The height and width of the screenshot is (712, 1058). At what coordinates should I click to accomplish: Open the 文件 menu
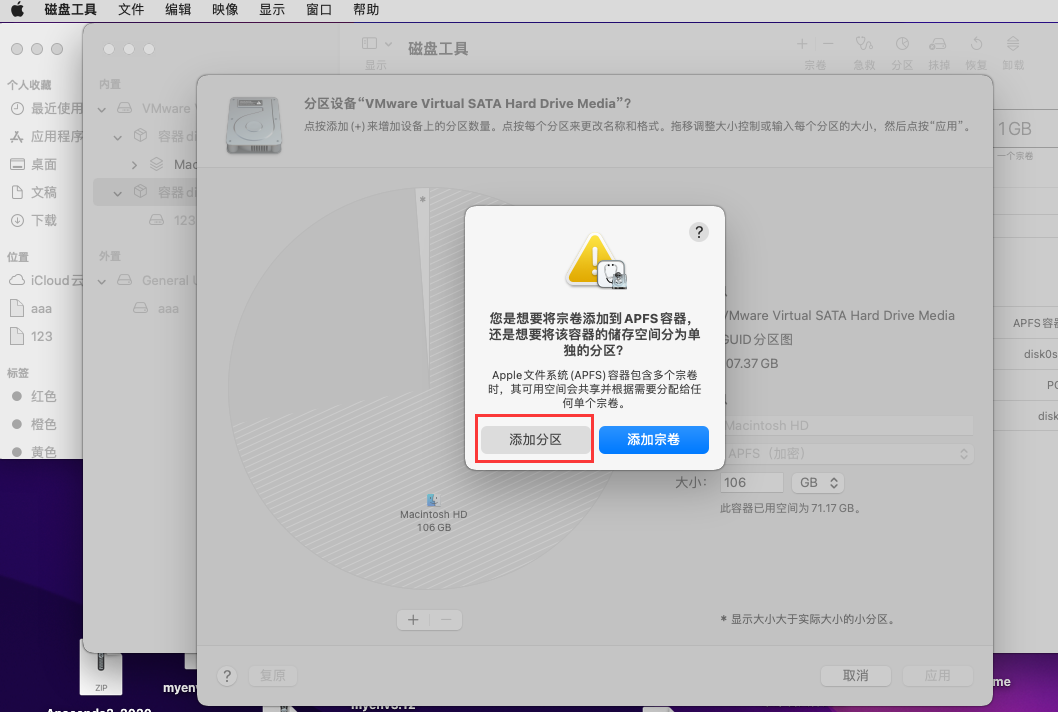131,9
